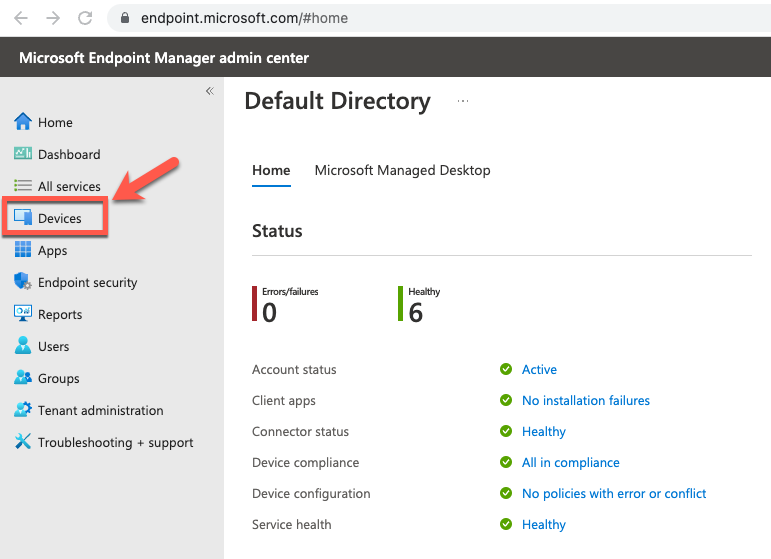
Task: Click the Client apps label
Action: pos(284,401)
